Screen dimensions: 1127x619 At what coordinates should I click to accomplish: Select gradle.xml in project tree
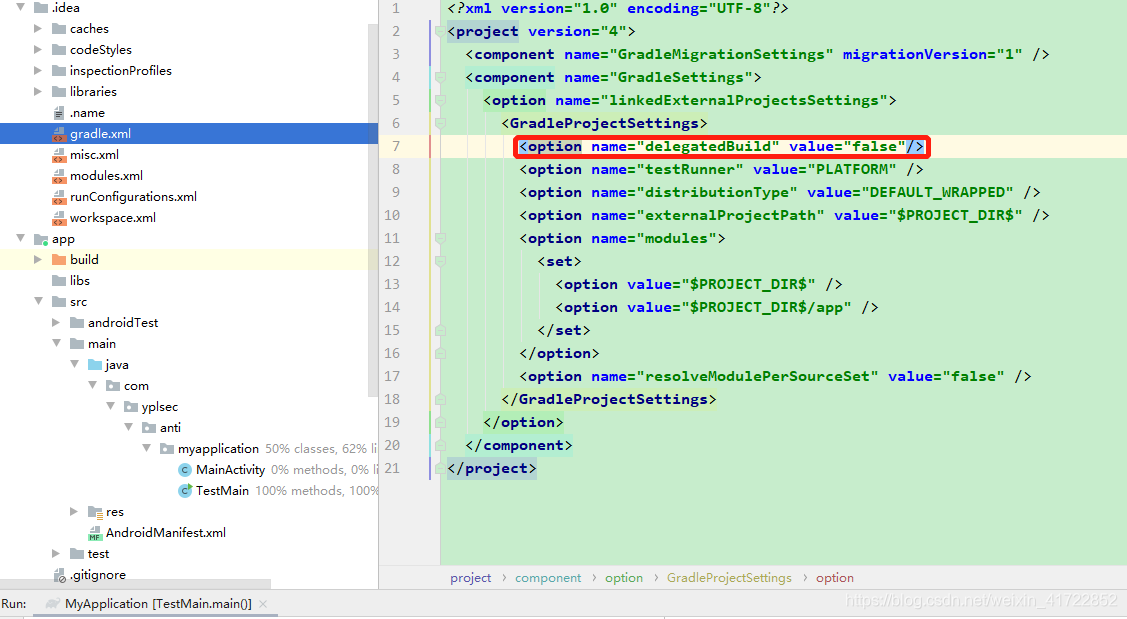pos(101,134)
